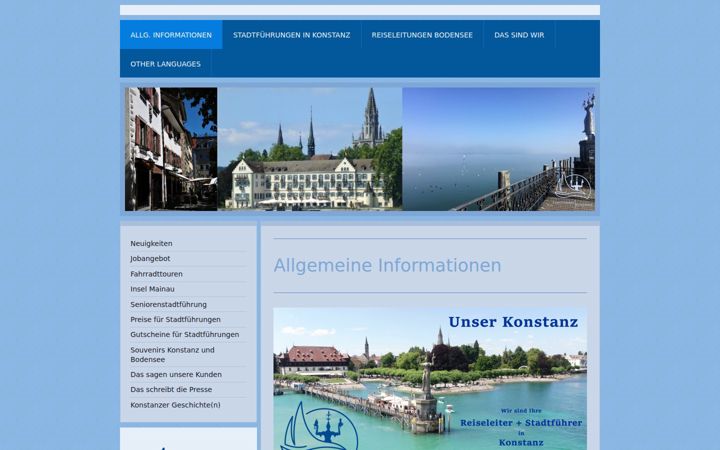720x450 pixels.
Task: Select Other Languages in navigation
Action: [165, 64]
